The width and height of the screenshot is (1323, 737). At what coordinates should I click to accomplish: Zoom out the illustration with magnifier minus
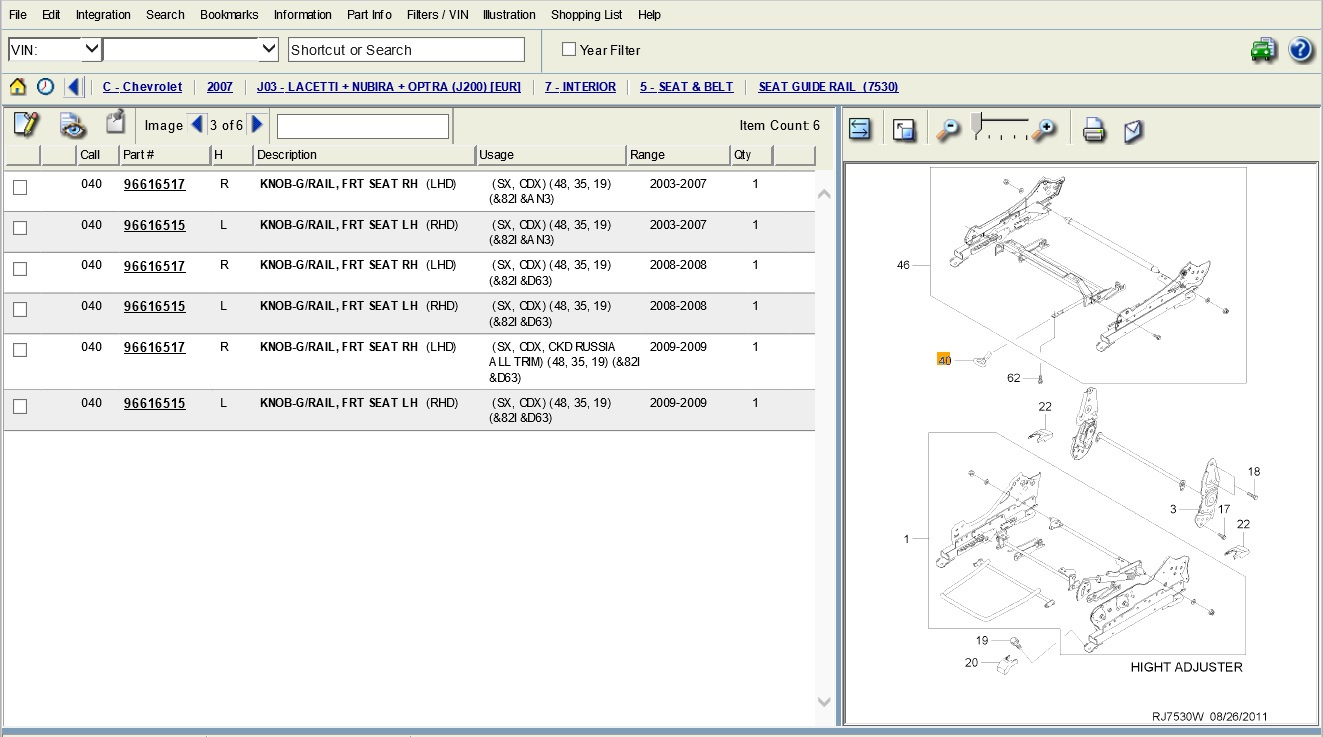947,129
